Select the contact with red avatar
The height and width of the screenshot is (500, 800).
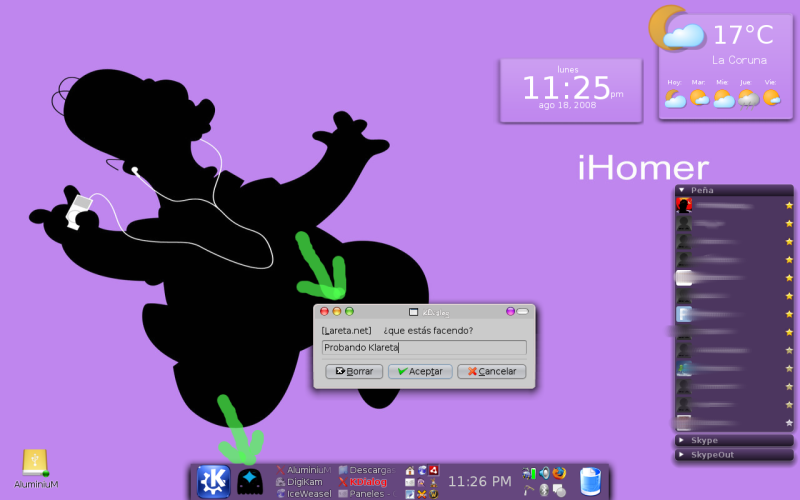coord(734,206)
